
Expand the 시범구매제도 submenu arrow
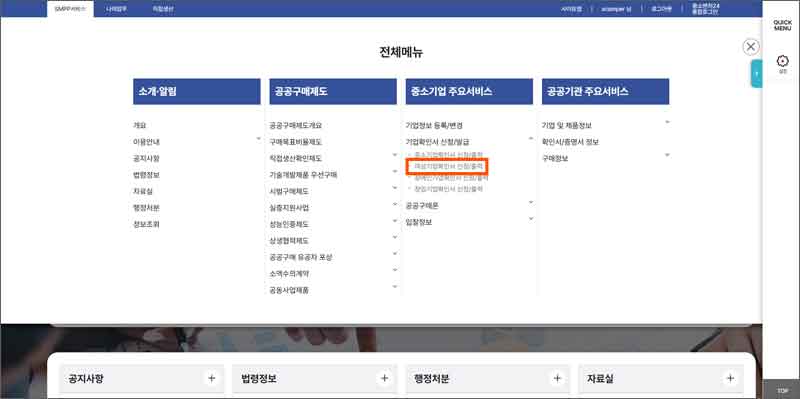click(x=394, y=188)
